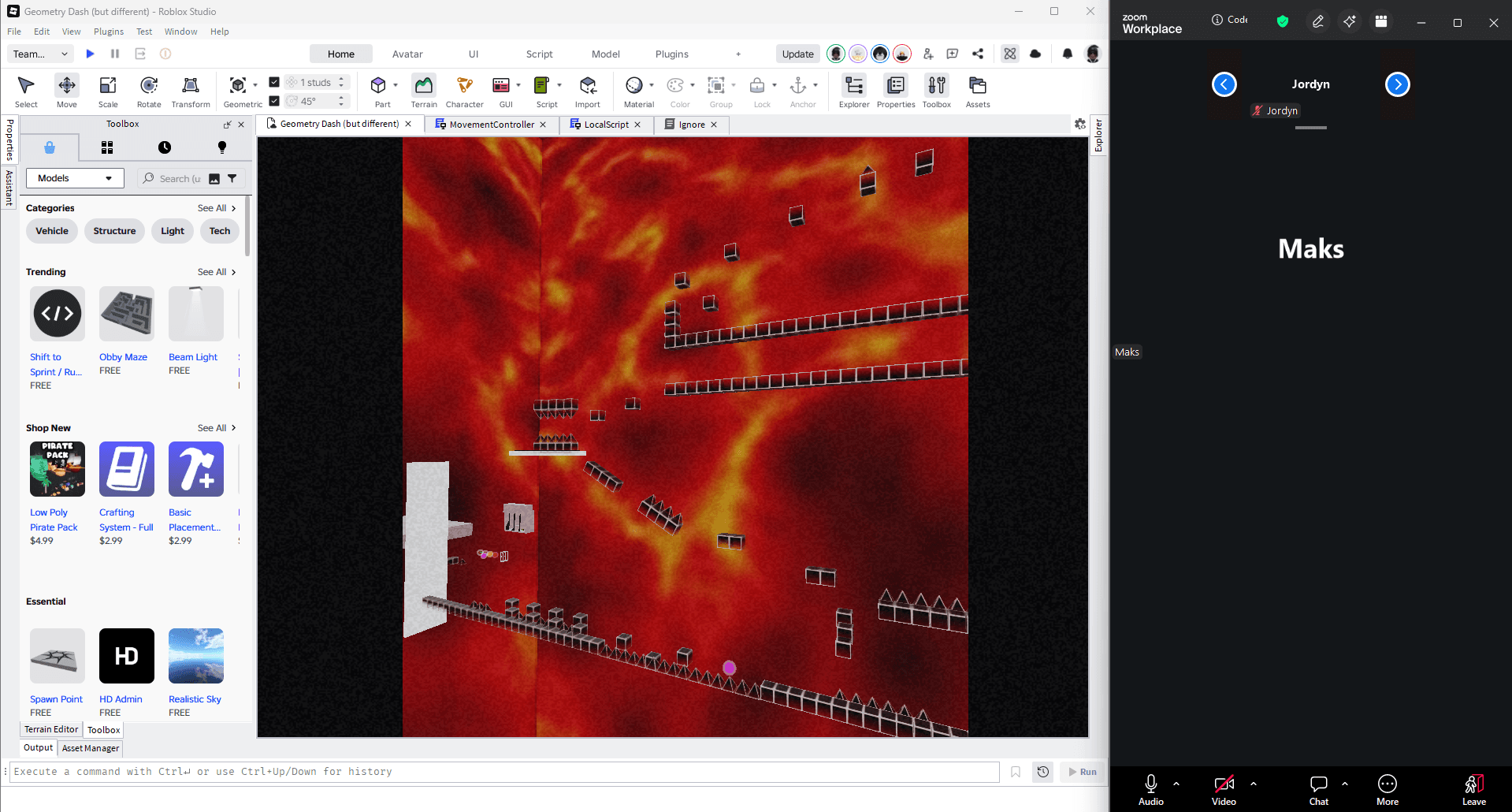Focus the command bar input field
Image resolution: width=1512 pixels, height=812 pixels.
tap(504, 772)
